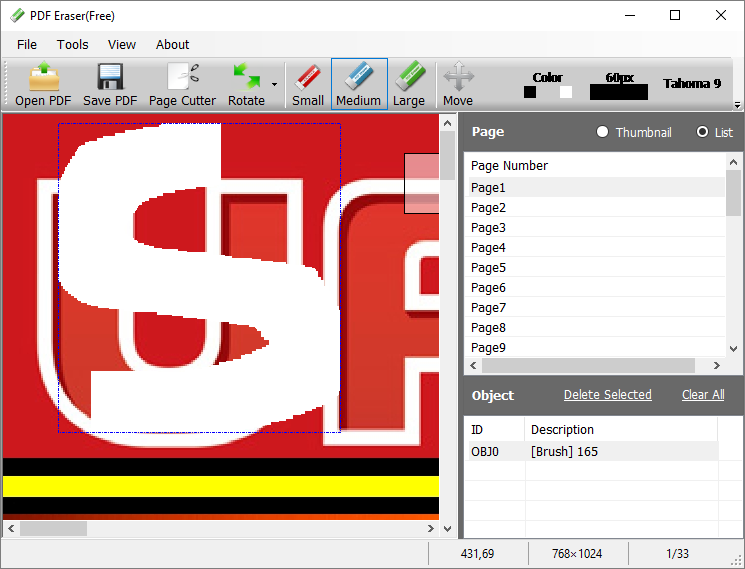Expand the toolbar overflow arrow
Viewport: 745px width, 569px height.
737,105
